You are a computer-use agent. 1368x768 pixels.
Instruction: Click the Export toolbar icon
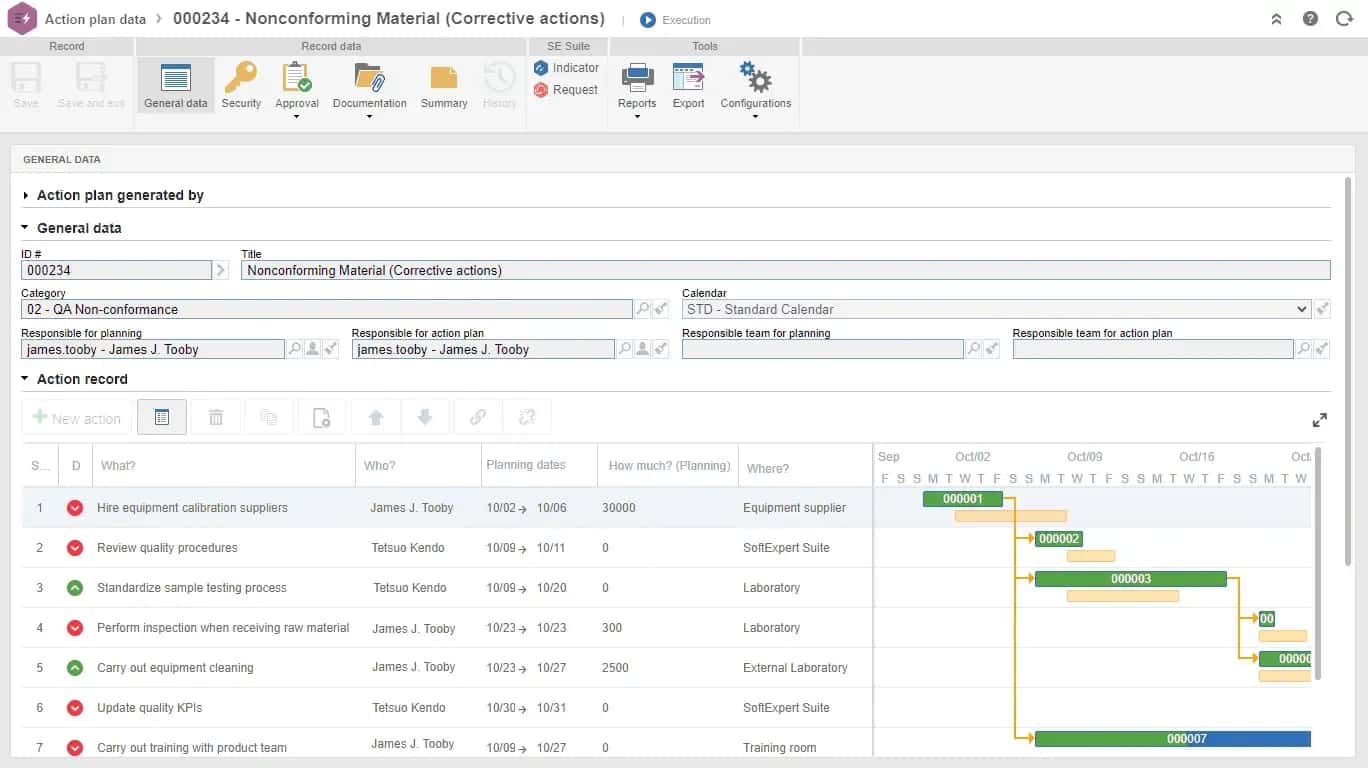pos(688,78)
